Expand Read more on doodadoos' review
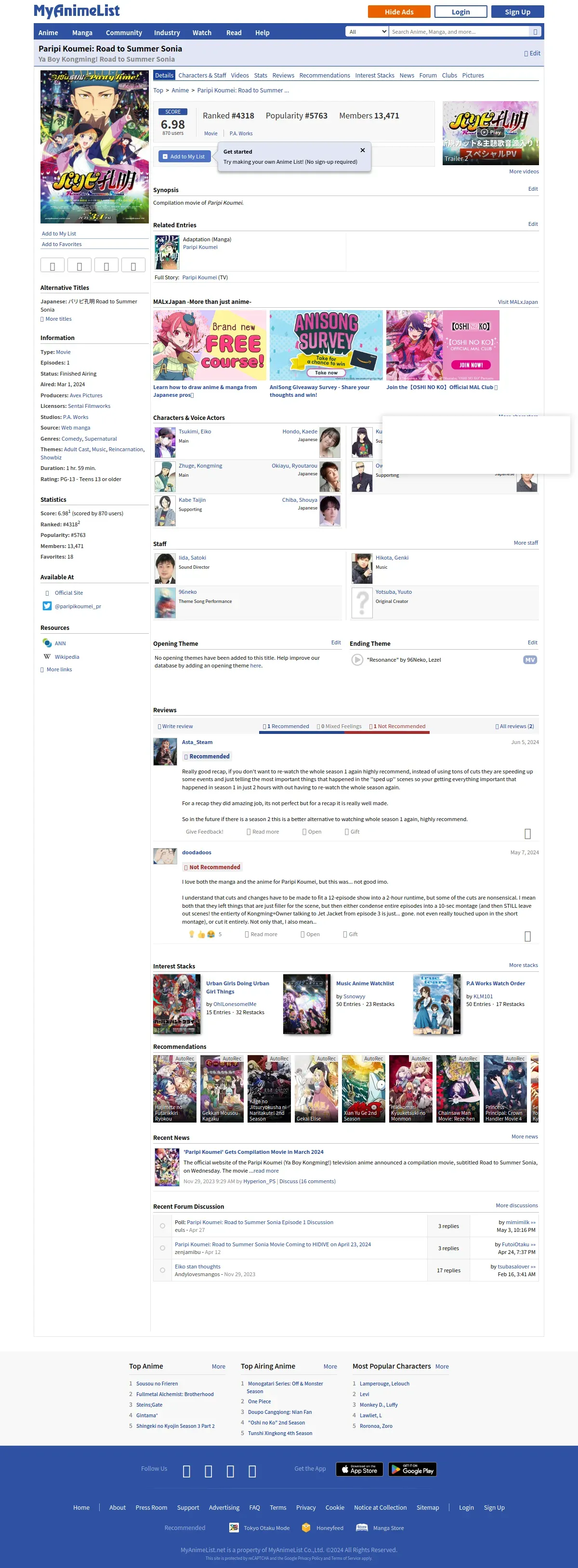Image resolution: width=578 pixels, height=1568 pixels. [261, 934]
